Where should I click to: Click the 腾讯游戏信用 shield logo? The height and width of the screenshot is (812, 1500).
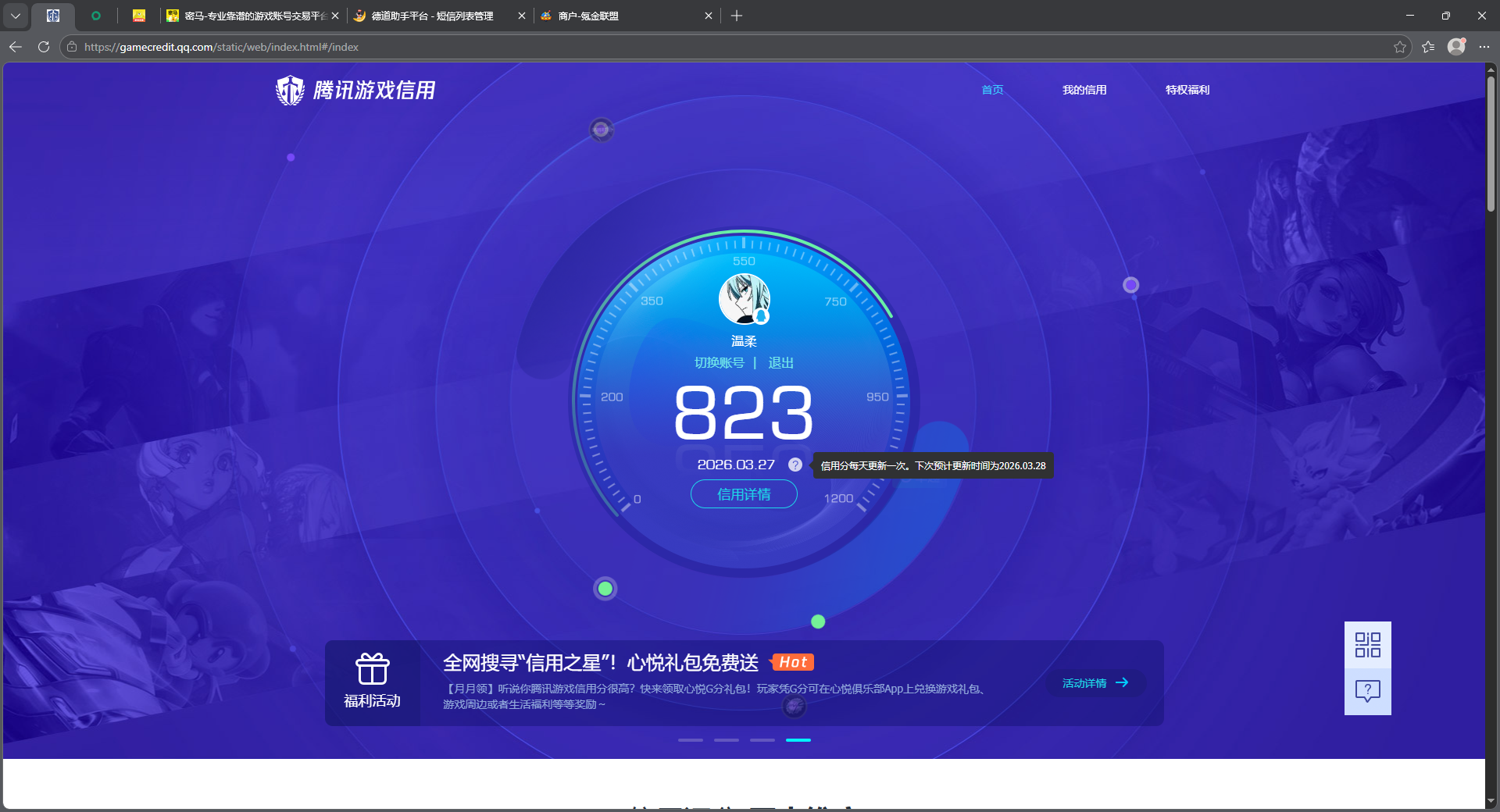(x=290, y=90)
